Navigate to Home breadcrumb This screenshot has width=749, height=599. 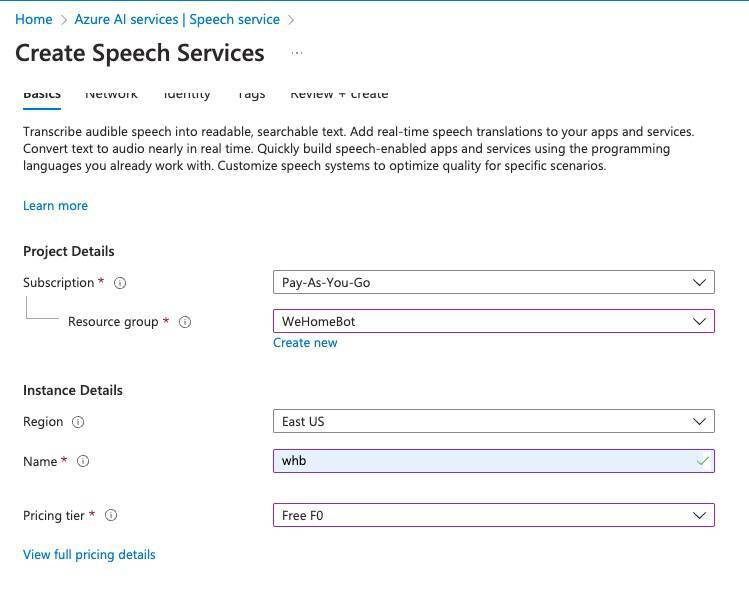33,19
